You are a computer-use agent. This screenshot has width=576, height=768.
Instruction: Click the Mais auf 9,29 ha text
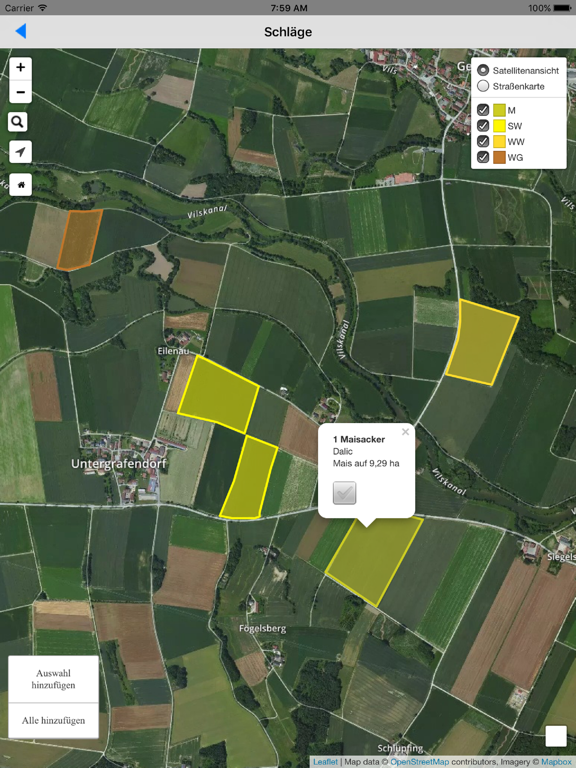(x=366, y=463)
